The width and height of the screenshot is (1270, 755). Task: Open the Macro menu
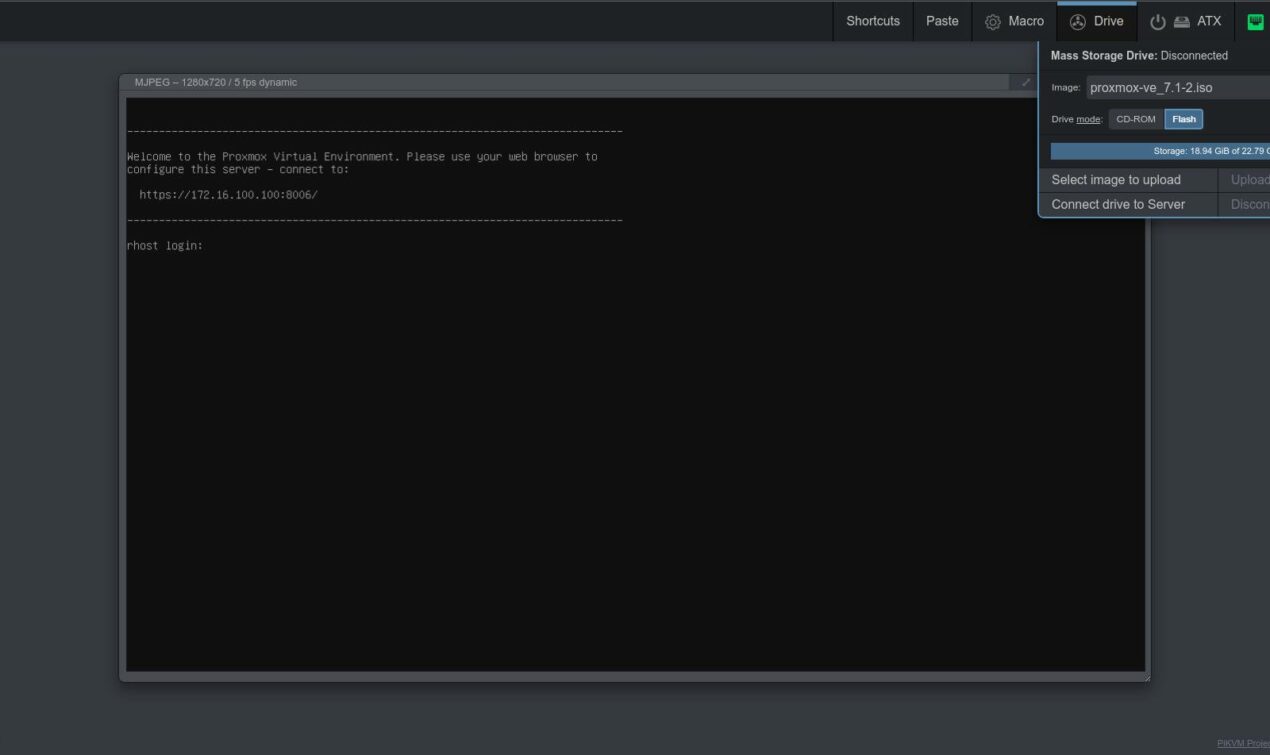click(x=1014, y=21)
